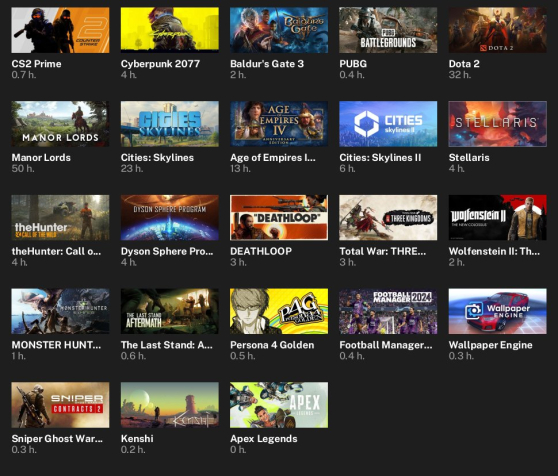Click the 'Cyberpunk 2077' title text

pos(160,64)
